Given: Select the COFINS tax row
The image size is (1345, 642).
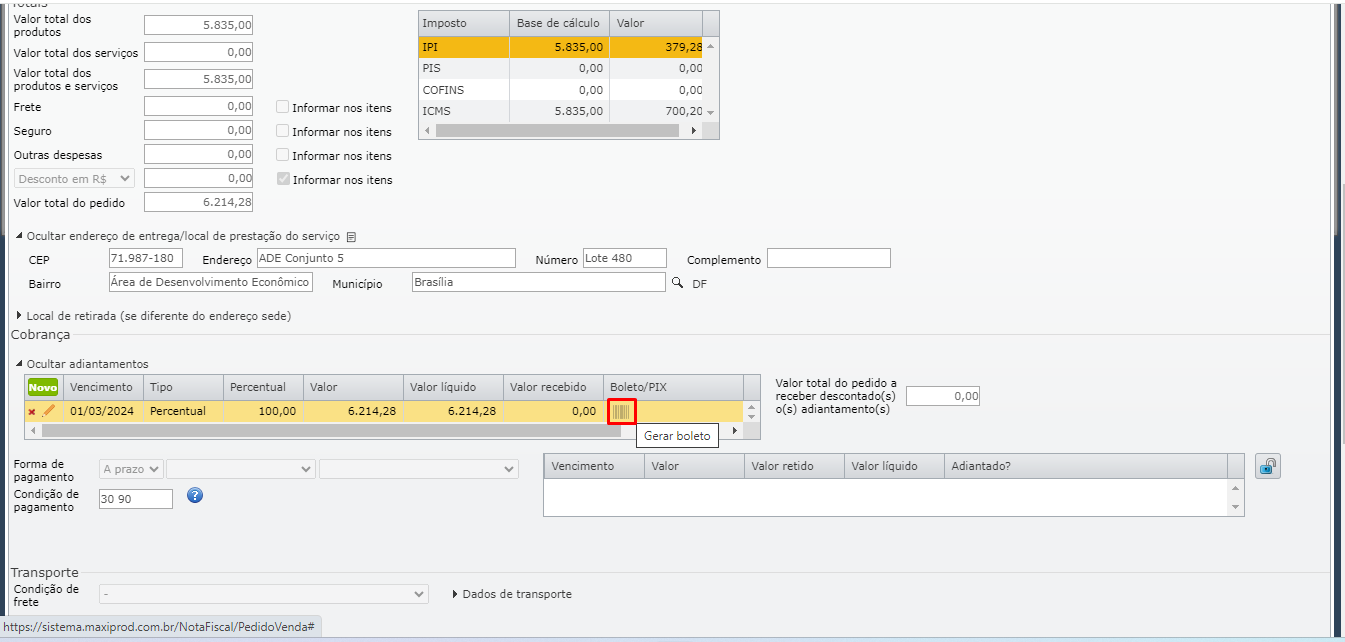Looking at the screenshot, I should (x=560, y=90).
